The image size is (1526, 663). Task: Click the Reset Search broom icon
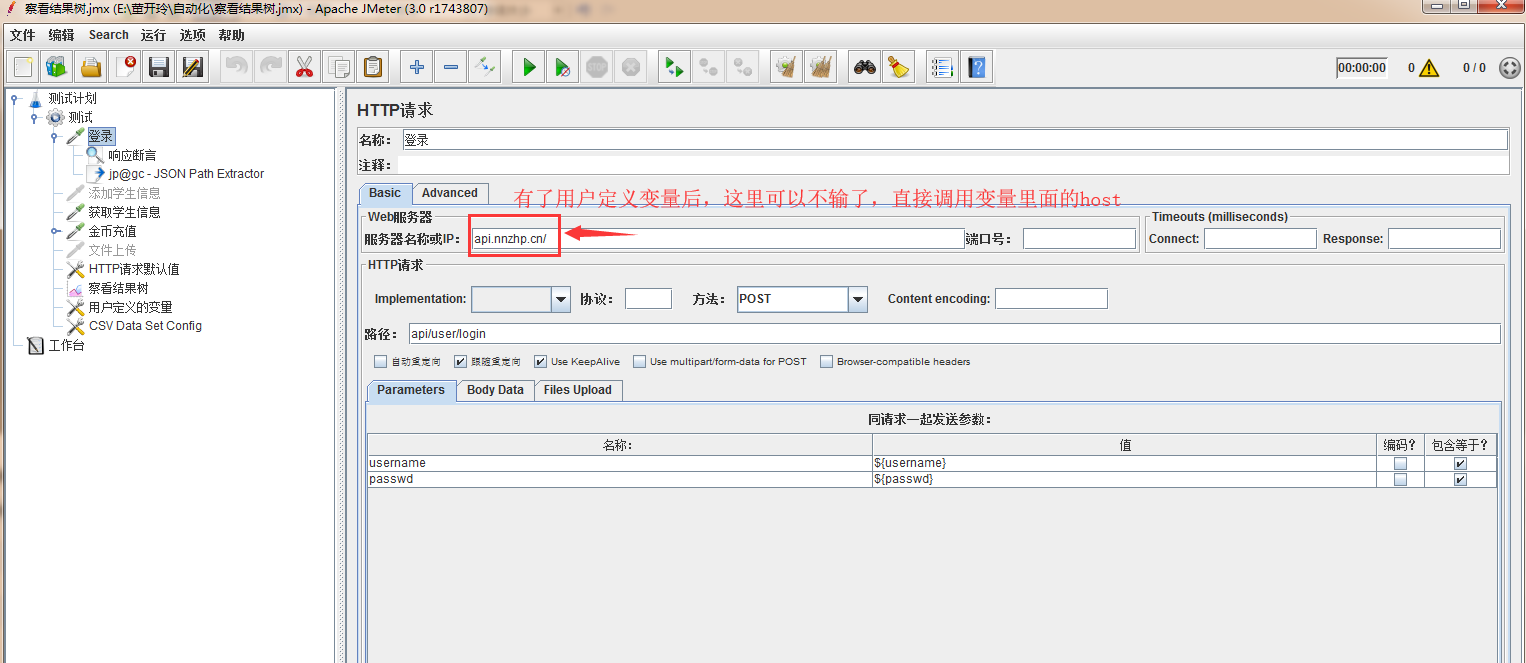point(899,67)
